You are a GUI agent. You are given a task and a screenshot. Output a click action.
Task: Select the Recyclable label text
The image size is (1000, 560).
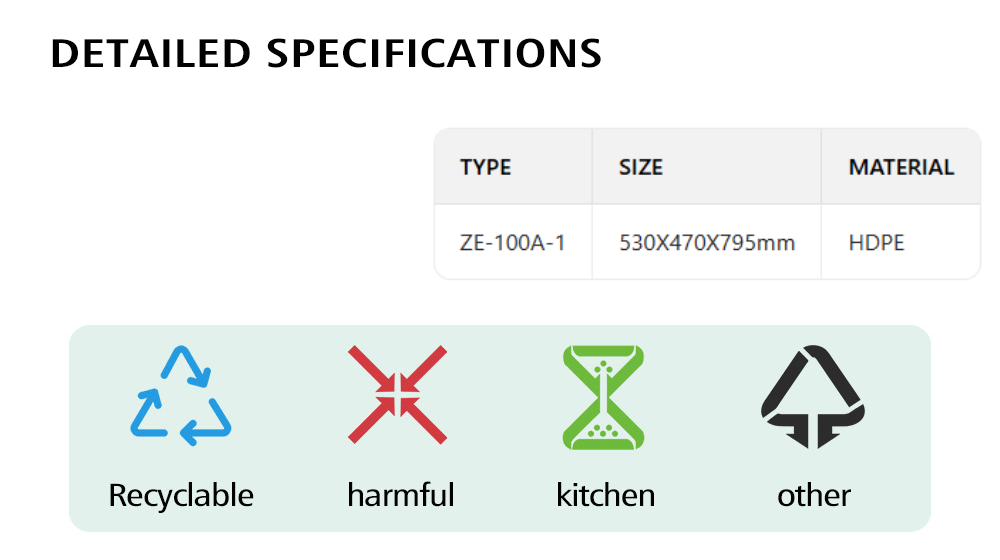(x=181, y=495)
